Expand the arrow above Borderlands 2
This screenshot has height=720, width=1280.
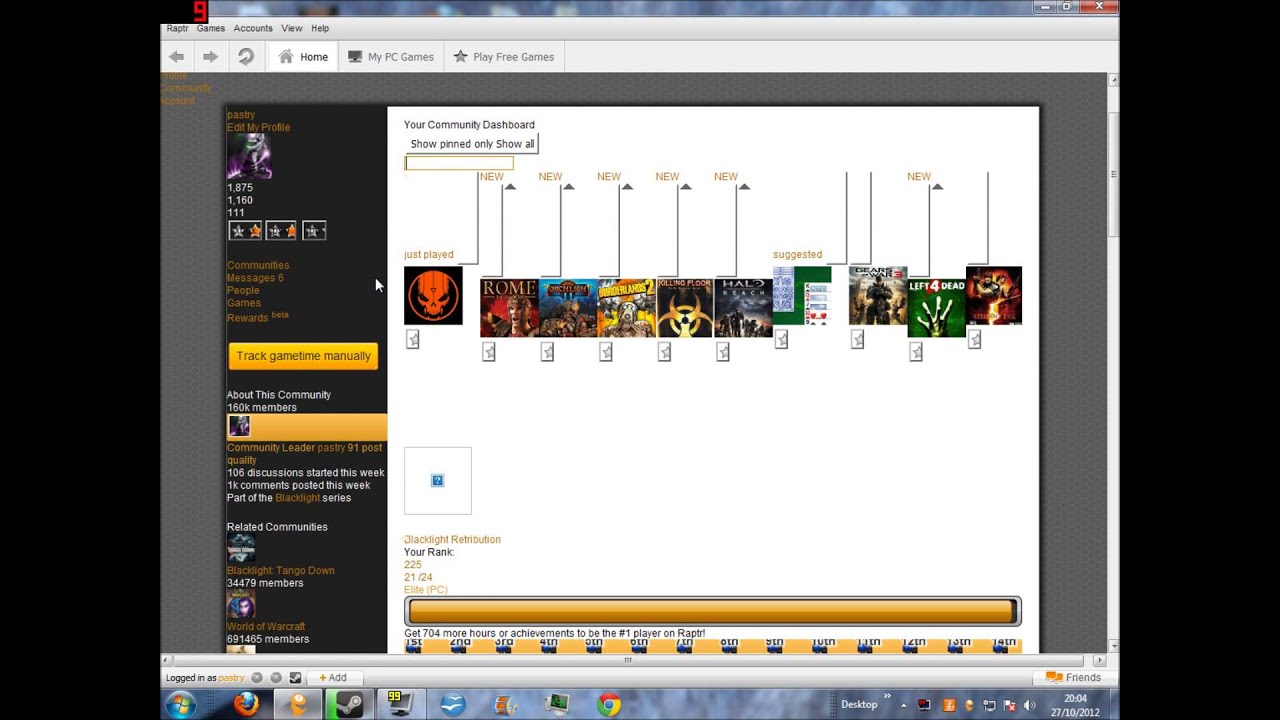point(627,187)
